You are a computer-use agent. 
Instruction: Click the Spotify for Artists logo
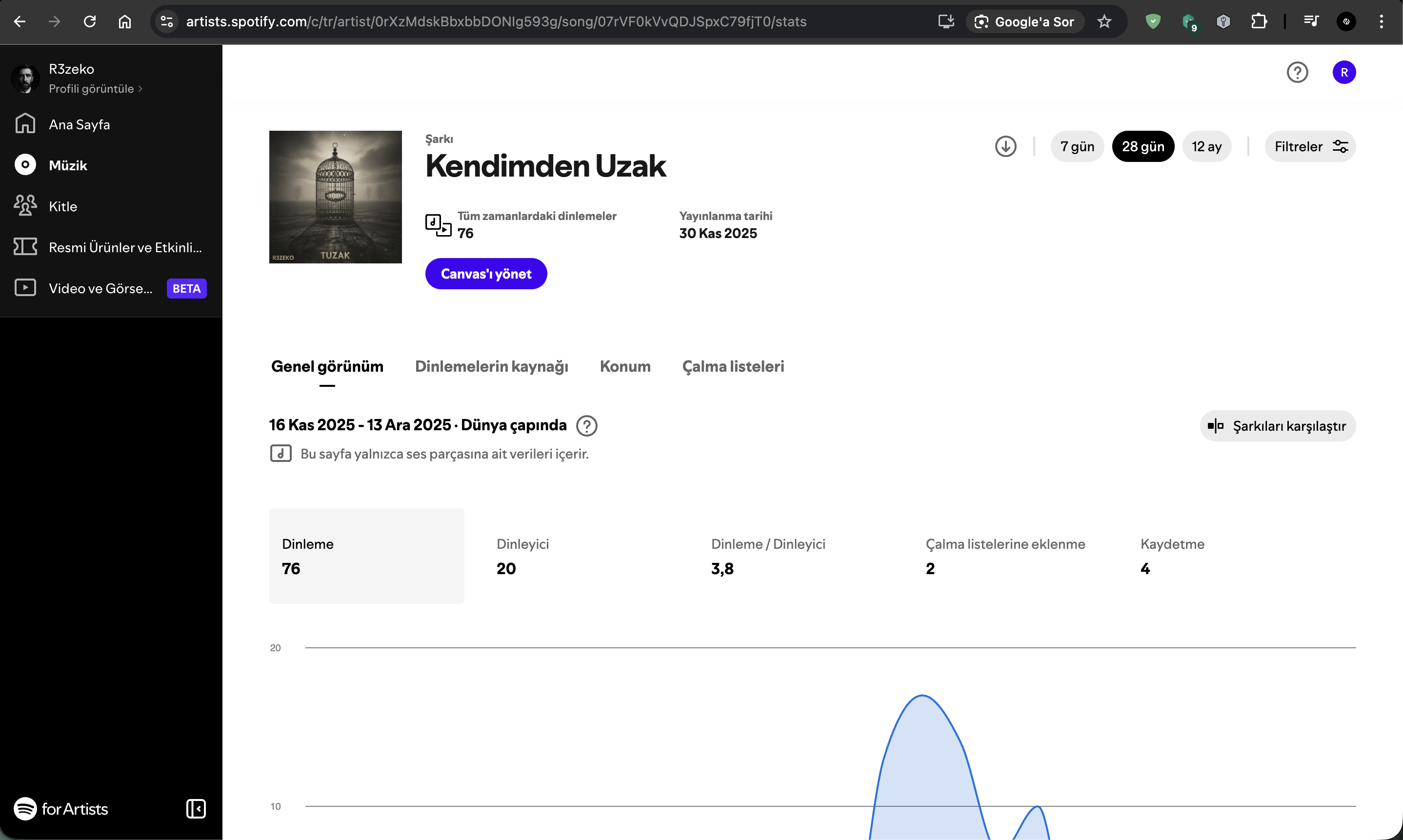point(60,808)
